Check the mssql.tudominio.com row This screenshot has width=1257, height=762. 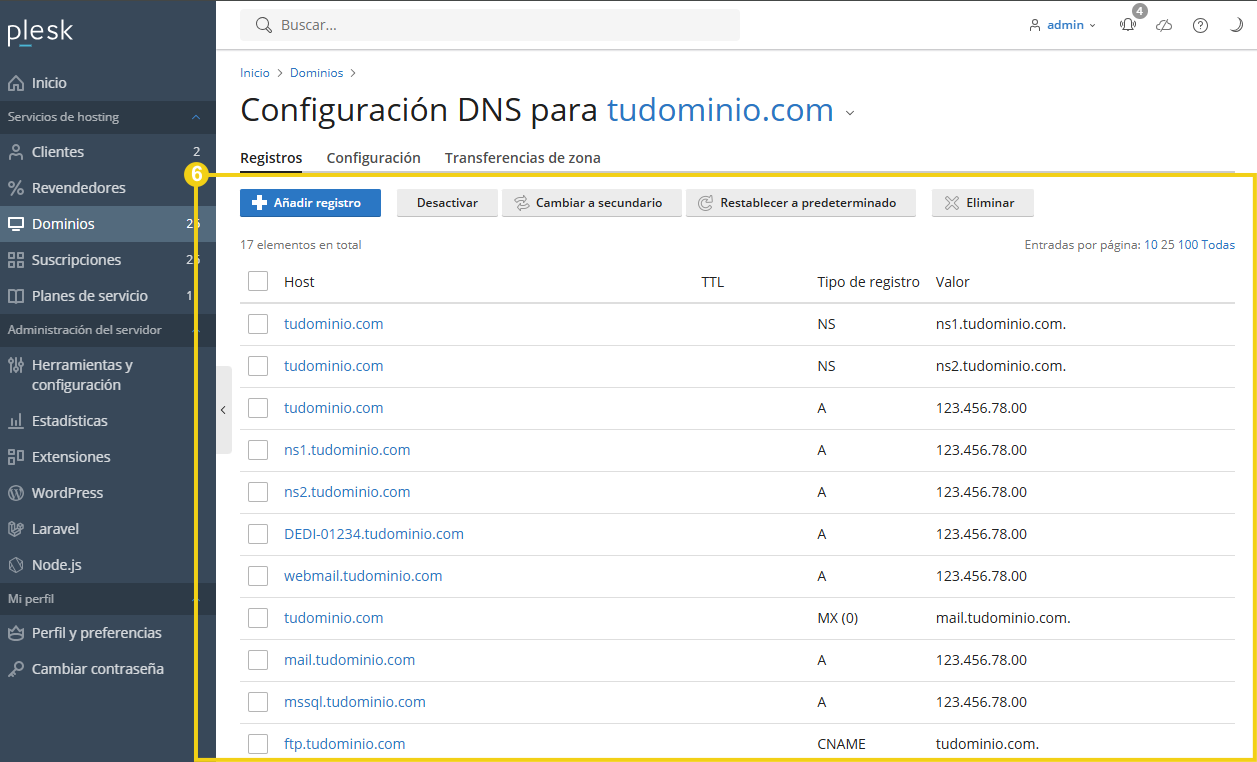coord(258,702)
